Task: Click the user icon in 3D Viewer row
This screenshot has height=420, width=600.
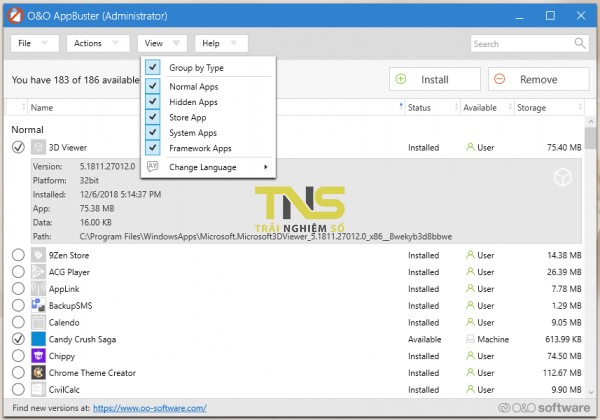Action: (x=470, y=147)
